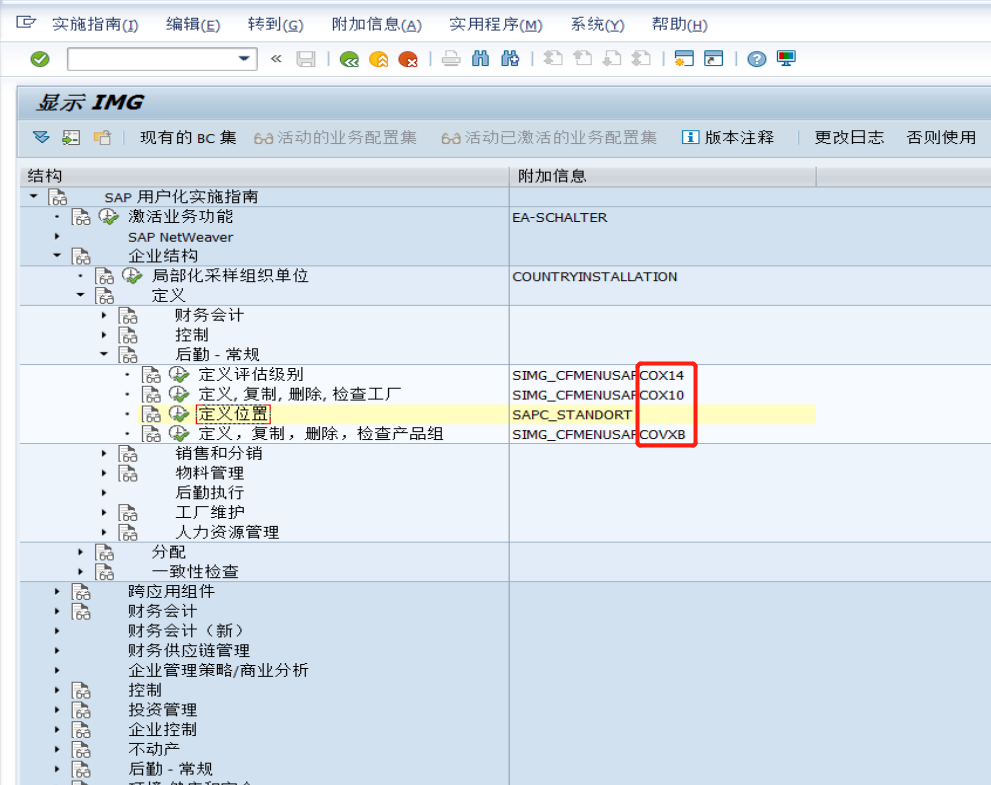Click the COUNTRYINSTALLATION additional info cell
The image size is (991, 785).
pyautogui.click(x=595, y=277)
